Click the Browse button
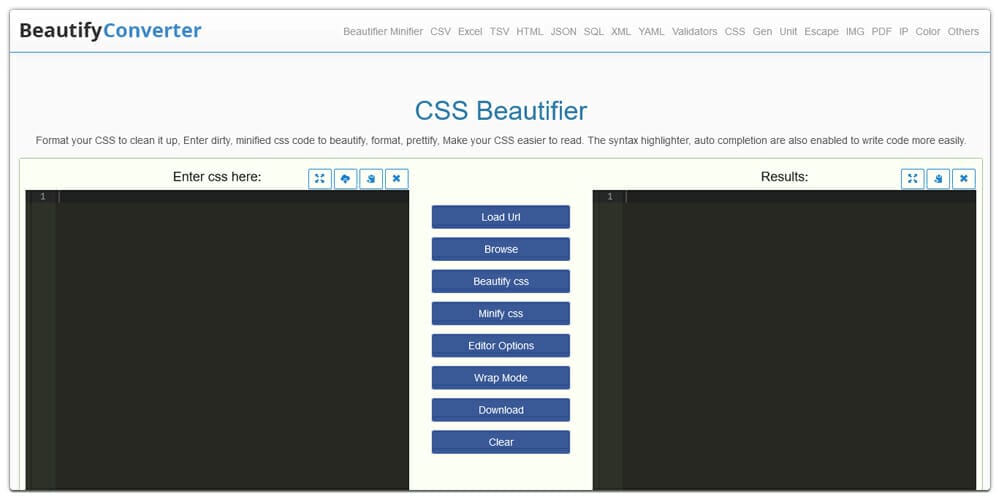 tap(501, 249)
